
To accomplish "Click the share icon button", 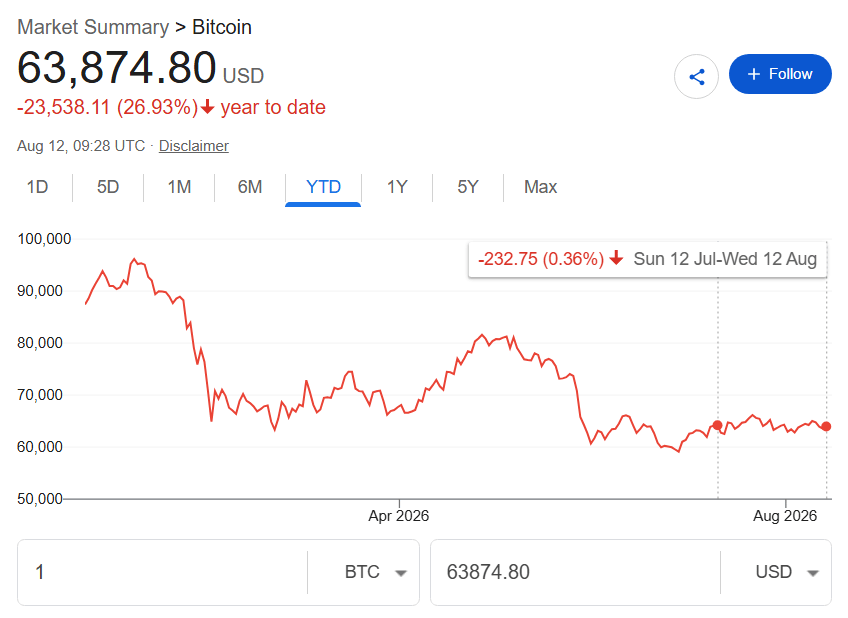I will [x=696, y=76].
